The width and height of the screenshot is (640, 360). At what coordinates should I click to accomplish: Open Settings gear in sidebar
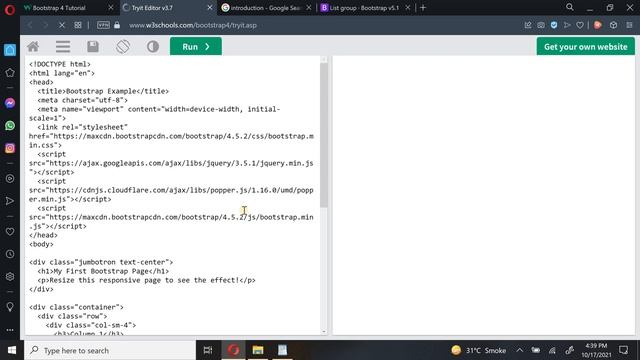click(x=10, y=276)
